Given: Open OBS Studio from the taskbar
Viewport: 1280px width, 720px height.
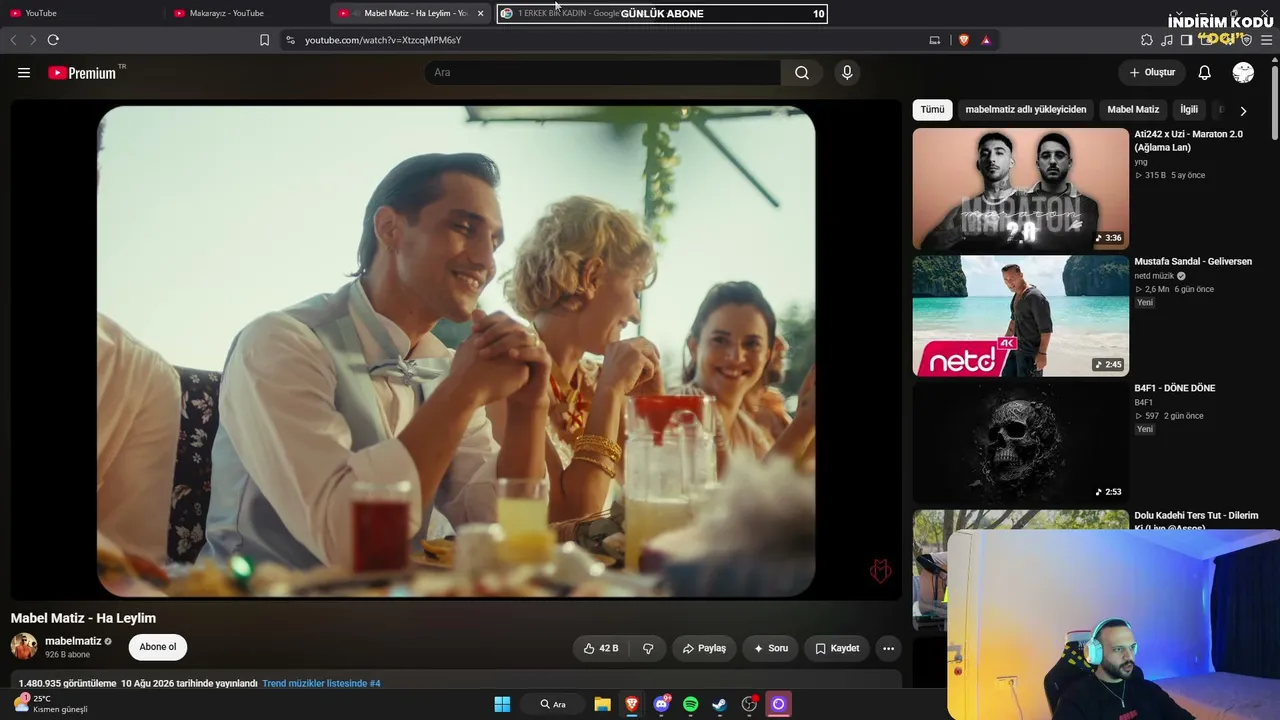Looking at the screenshot, I should coord(749,704).
